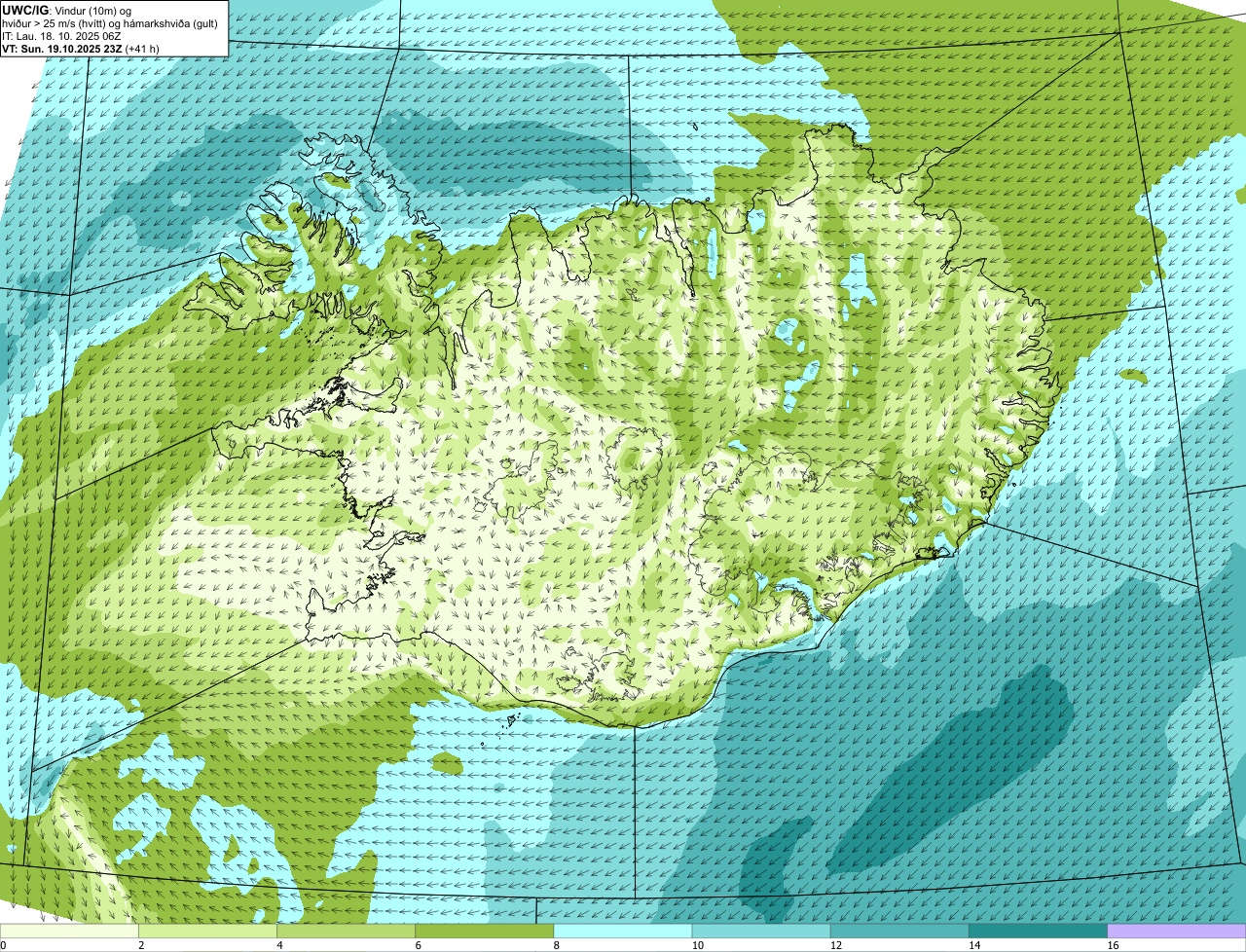The width and height of the screenshot is (1246, 952).
Task: Click the 2–4 m/s light green scale swatch
Action: (207, 932)
